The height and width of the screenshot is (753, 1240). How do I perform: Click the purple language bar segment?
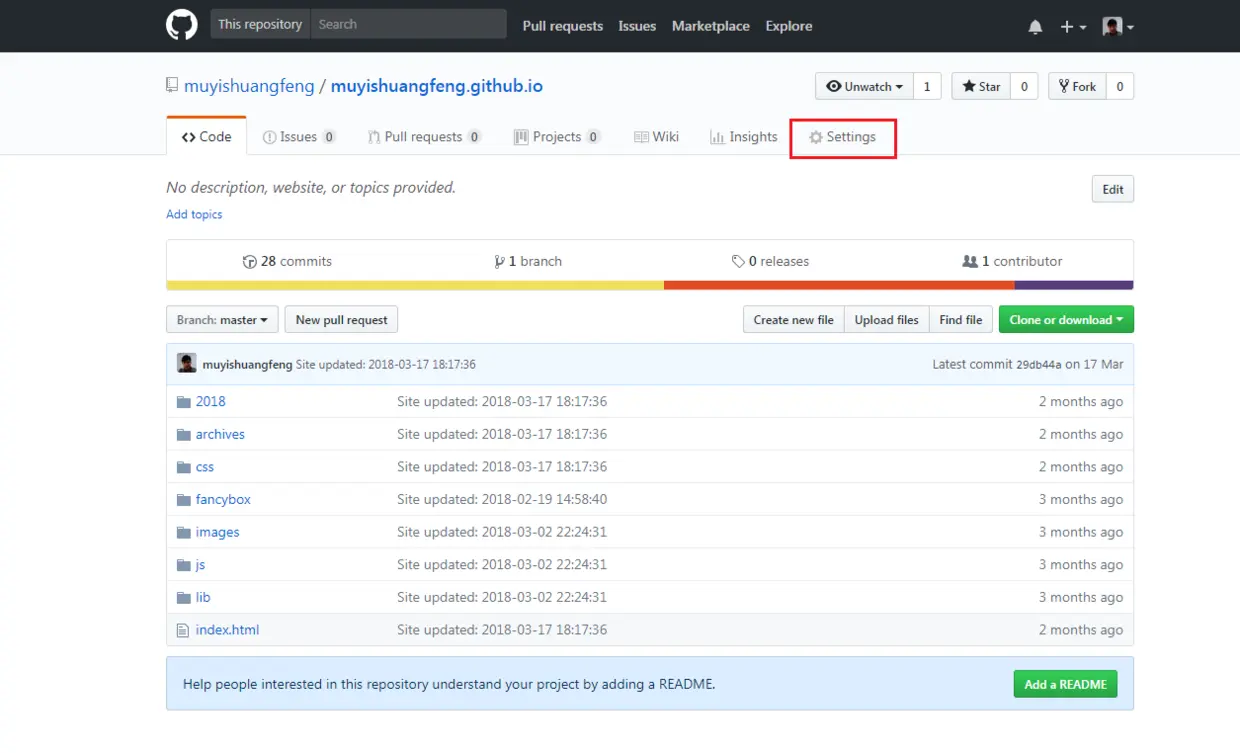coord(1074,285)
